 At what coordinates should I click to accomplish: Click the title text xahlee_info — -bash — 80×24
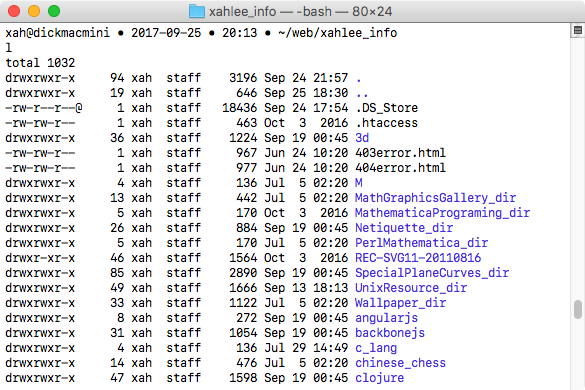pos(300,12)
